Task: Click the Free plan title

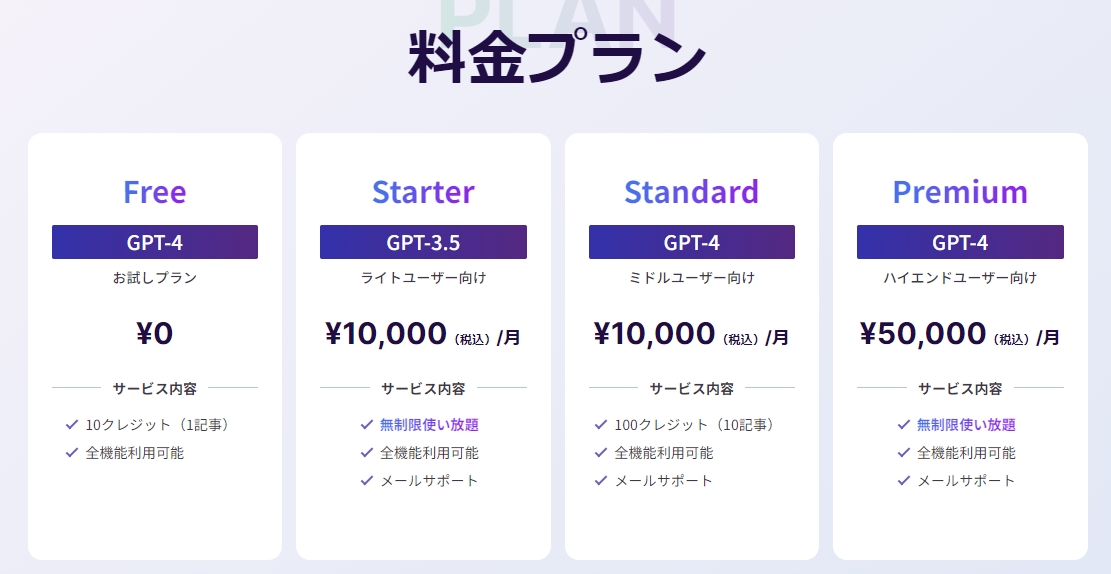Action: point(155,191)
